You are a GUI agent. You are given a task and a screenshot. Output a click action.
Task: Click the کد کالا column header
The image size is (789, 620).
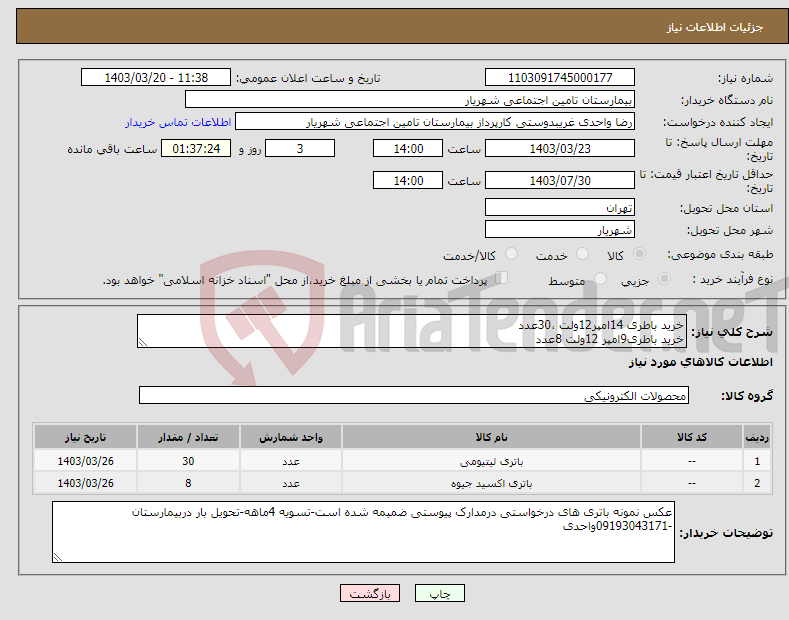(x=692, y=437)
